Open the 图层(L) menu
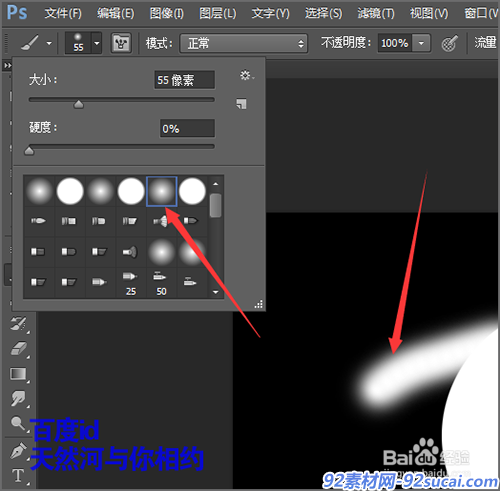 218,13
